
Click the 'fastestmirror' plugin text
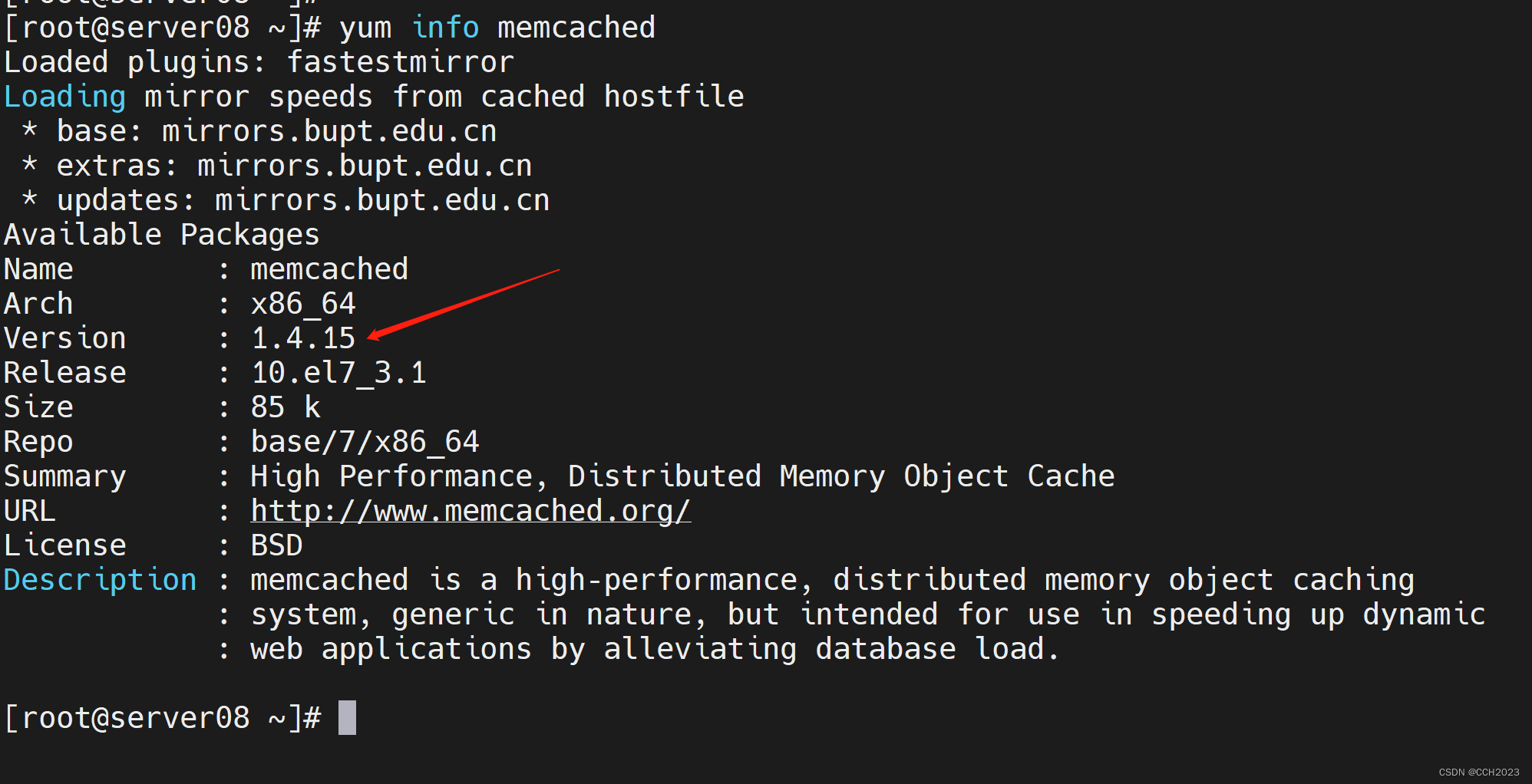[400, 62]
